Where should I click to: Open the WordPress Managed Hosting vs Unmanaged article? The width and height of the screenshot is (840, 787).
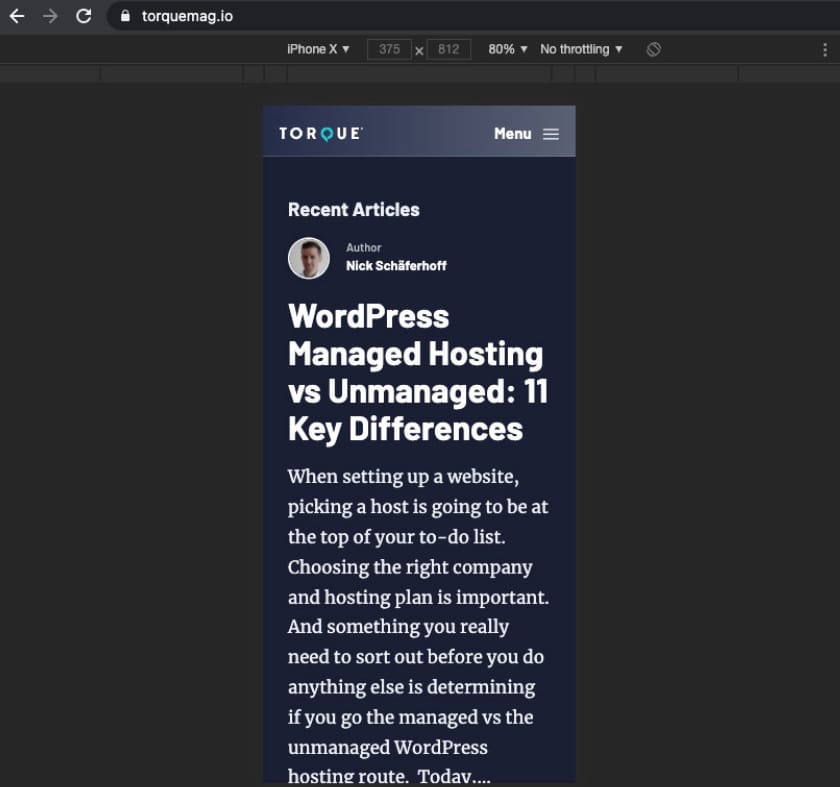pyautogui.click(x=418, y=373)
